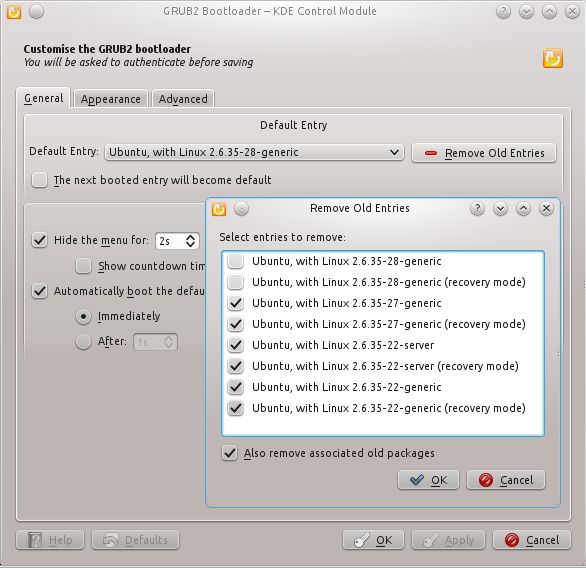The image size is (586, 568).
Task: Click the Defaults button
Action: tap(135, 540)
